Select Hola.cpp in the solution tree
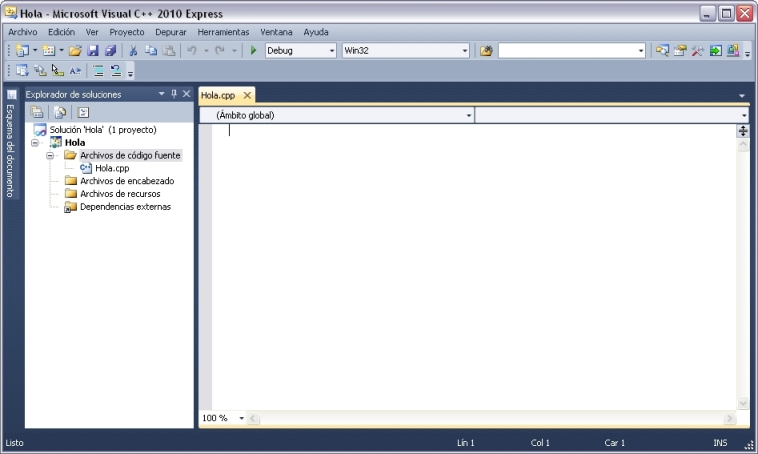 pos(112,168)
